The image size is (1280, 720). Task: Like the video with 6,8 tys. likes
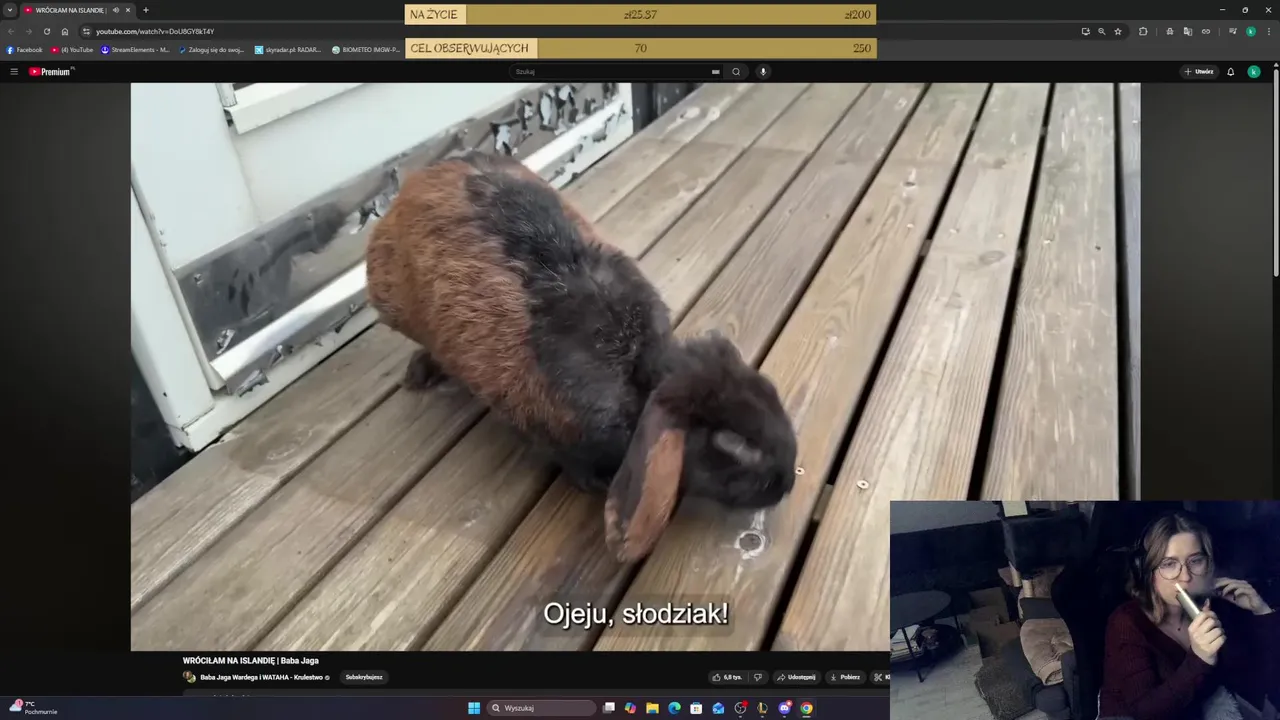(x=727, y=677)
